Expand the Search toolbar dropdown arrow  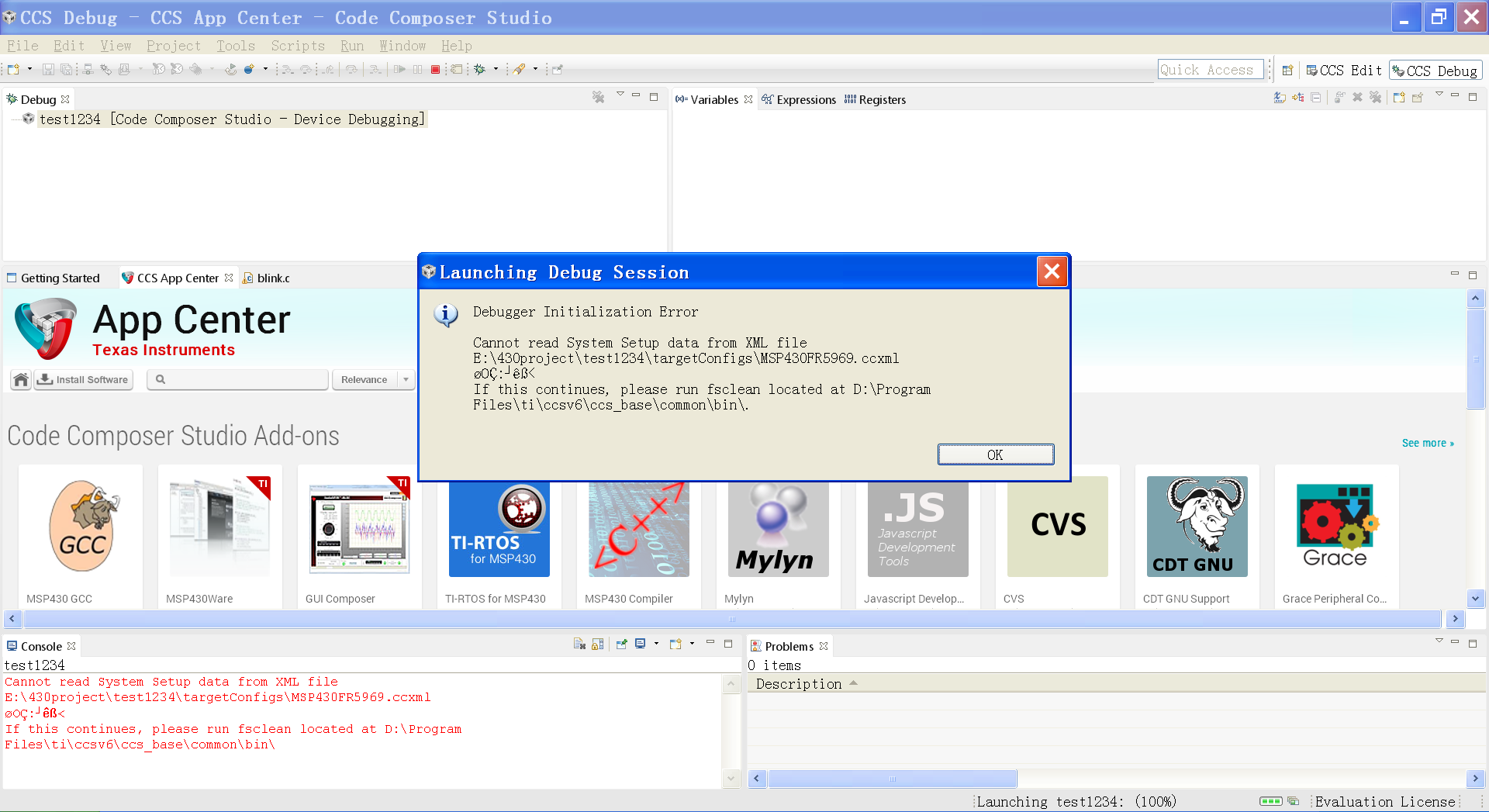click(535, 69)
